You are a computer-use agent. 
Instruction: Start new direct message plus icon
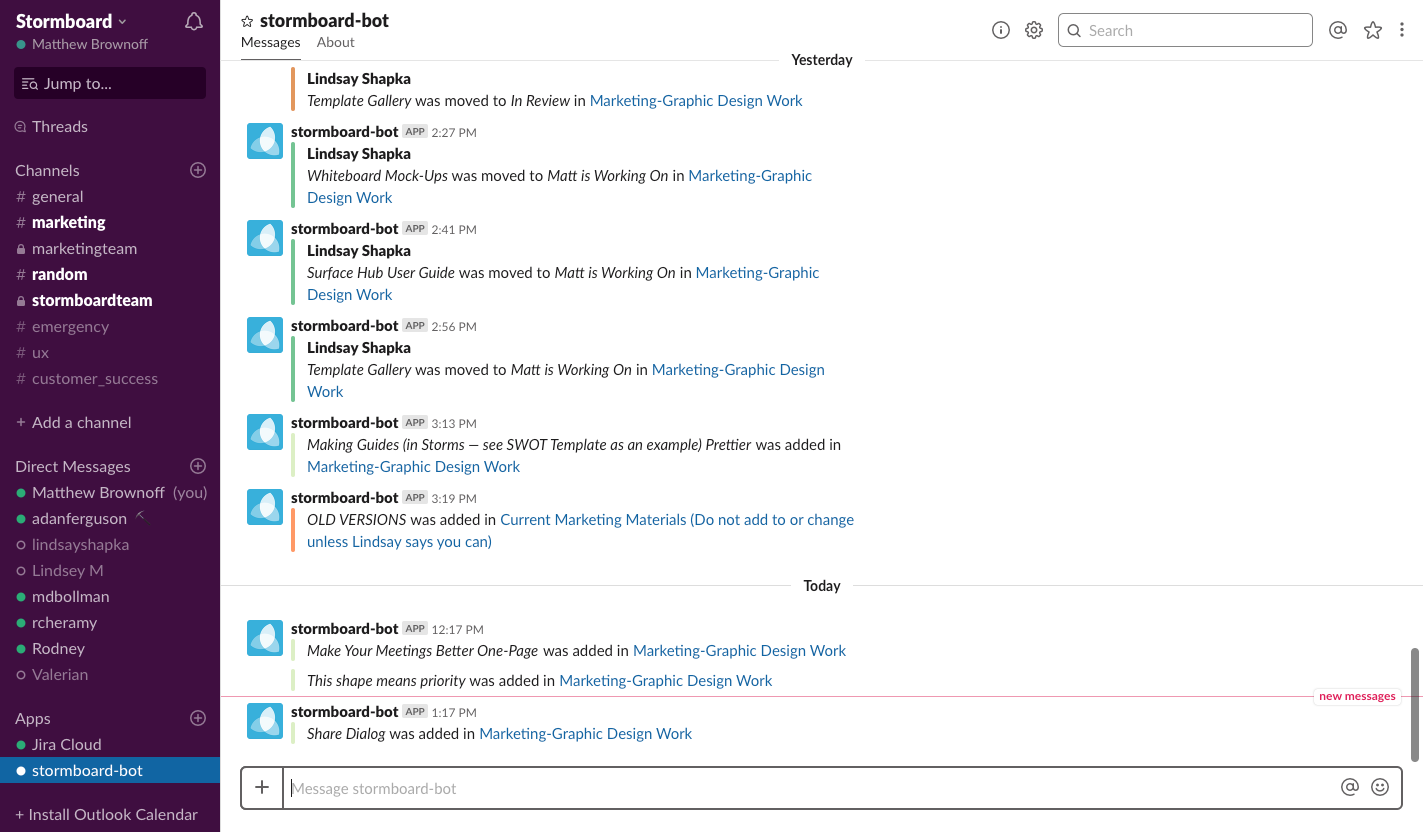pos(198,466)
